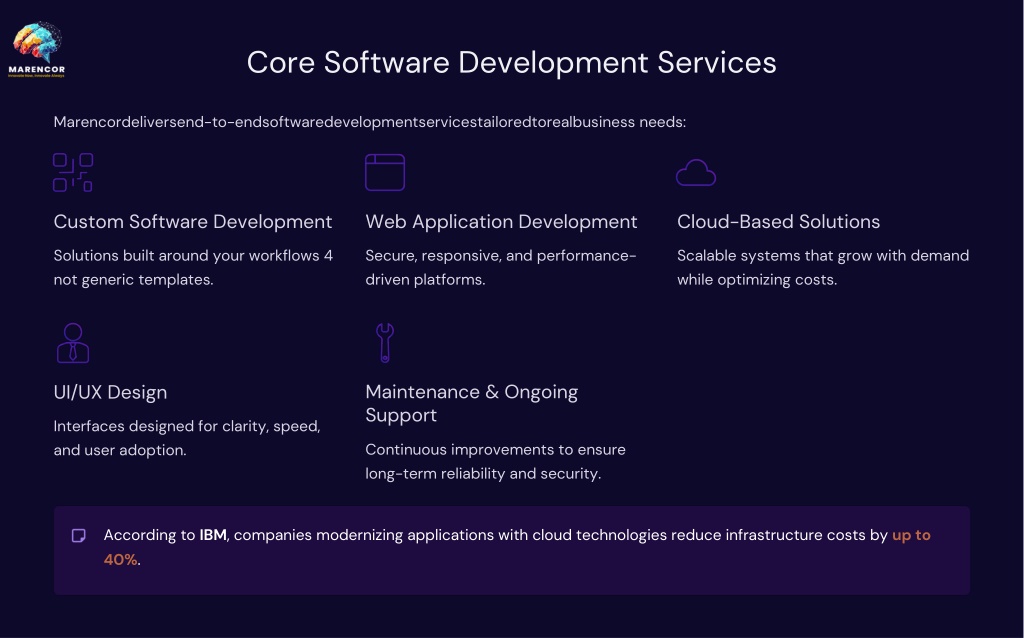Image resolution: width=1024 pixels, height=638 pixels.
Task: Select the Core Software Development Services title
Action: [511, 62]
